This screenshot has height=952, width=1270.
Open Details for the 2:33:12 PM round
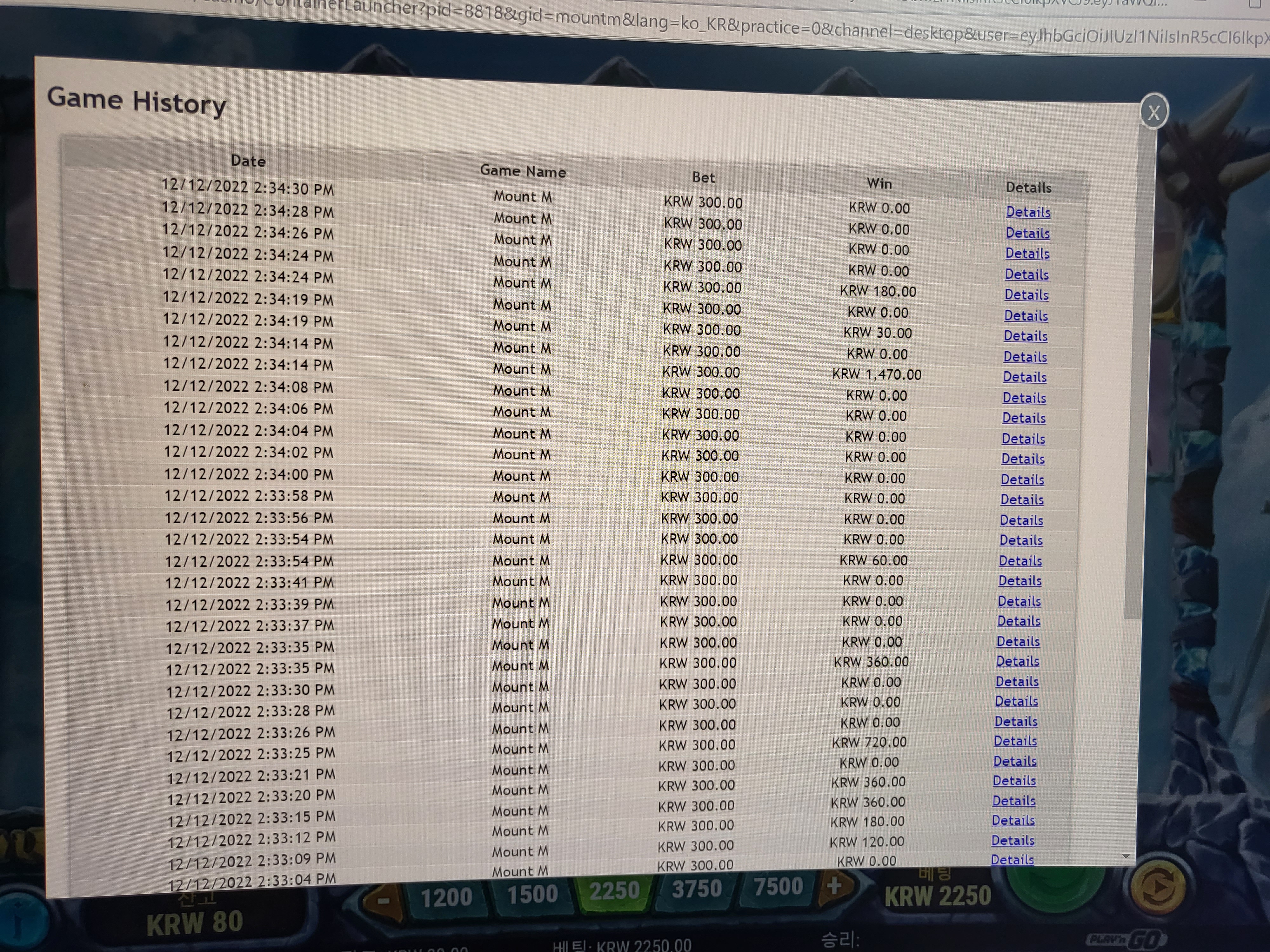(x=1013, y=820)
